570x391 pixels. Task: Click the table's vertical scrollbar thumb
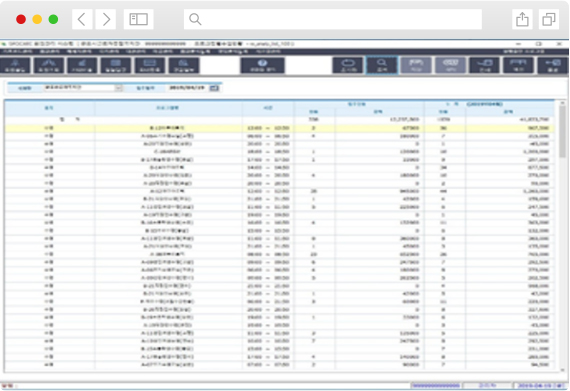click(x=562, y=132)
